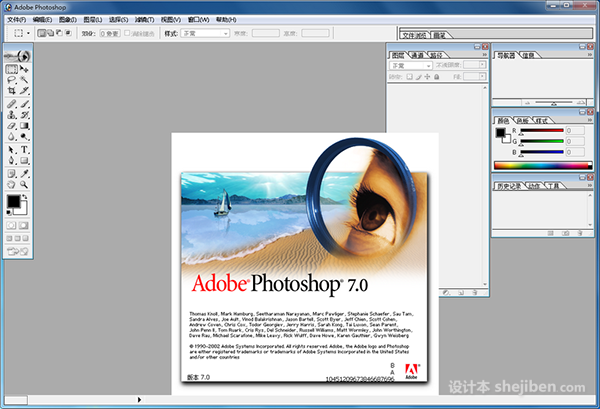600x409 pixels.
Task: Choose Add to Selection mode in options bar
Action: tap(50, 33)
